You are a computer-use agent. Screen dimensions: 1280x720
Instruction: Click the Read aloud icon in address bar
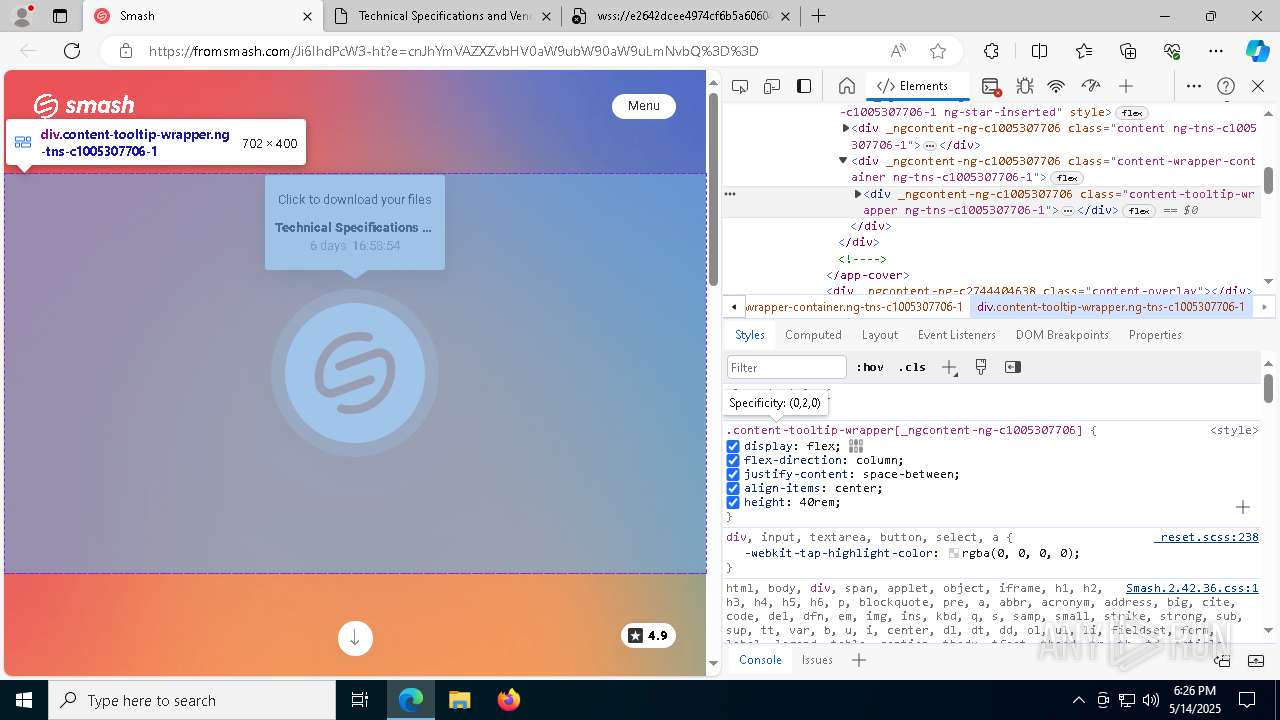tap(898, 51)
